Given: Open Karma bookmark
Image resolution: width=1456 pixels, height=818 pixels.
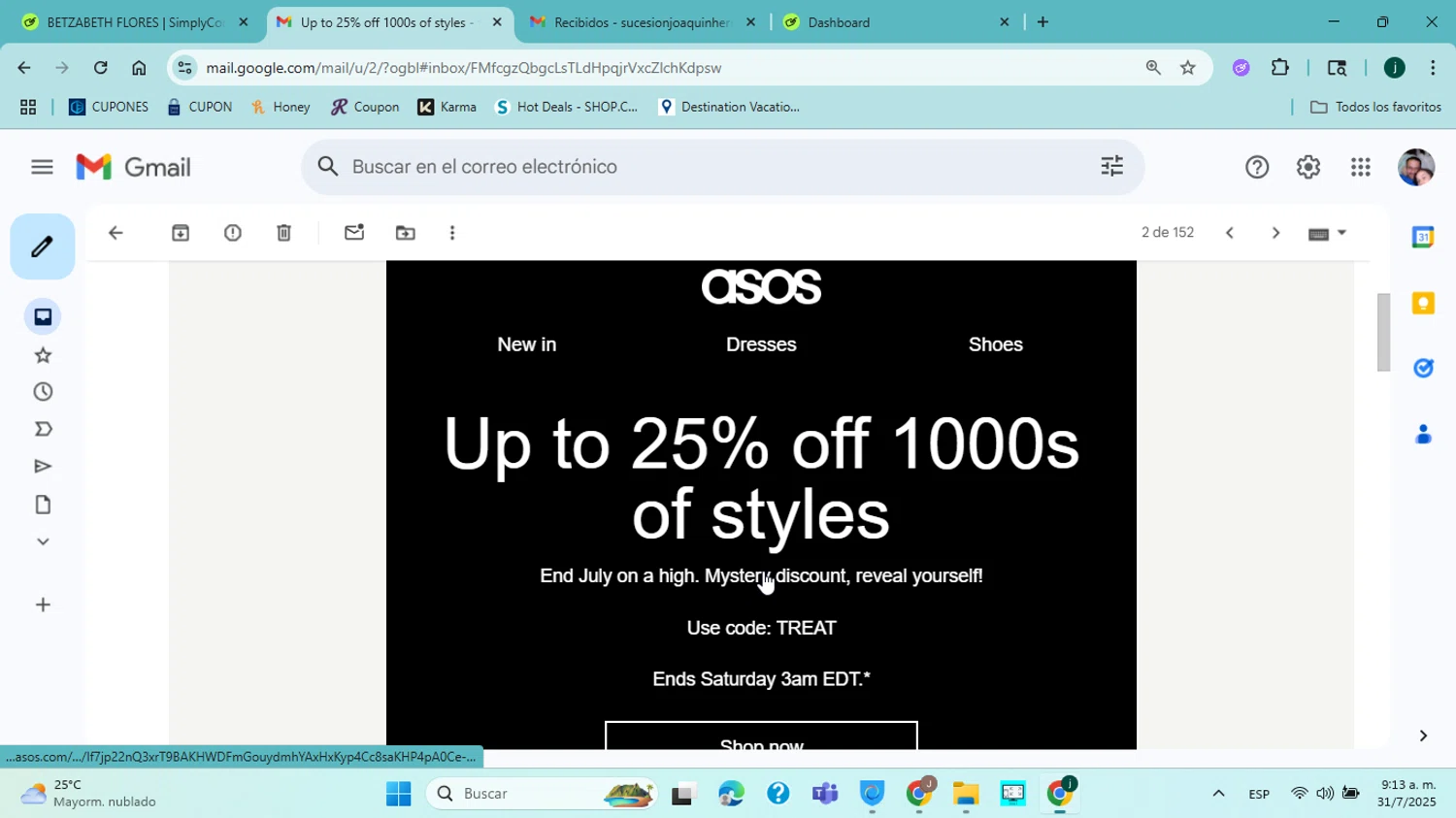Looking at the screenshot, I should [x=447, y=107].
